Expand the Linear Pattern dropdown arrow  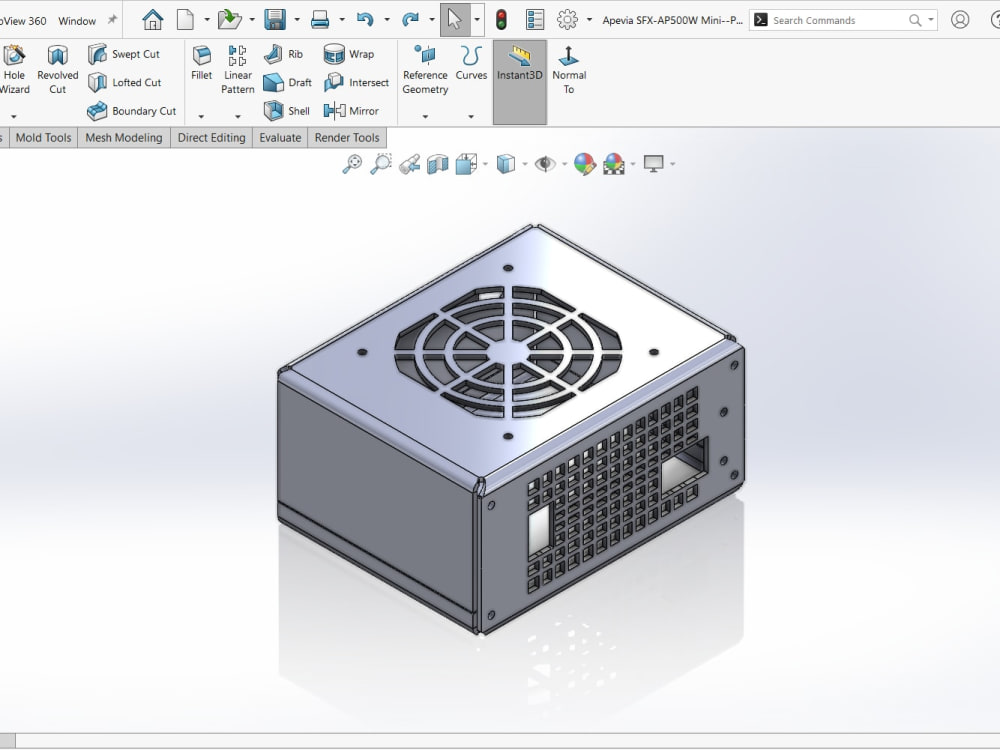tap(238, 117)
